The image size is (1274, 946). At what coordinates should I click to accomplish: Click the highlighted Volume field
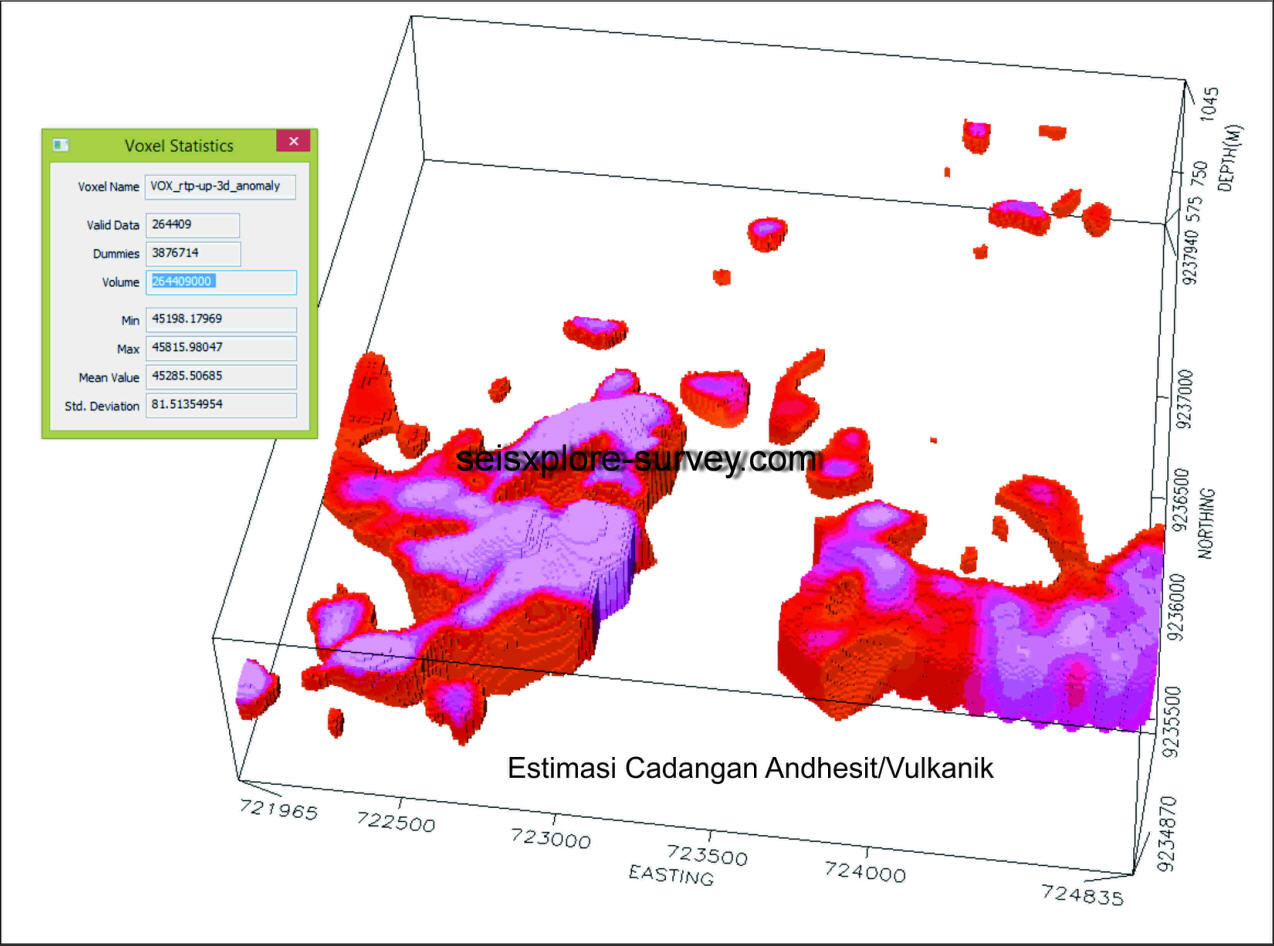(x=221, y=282)
